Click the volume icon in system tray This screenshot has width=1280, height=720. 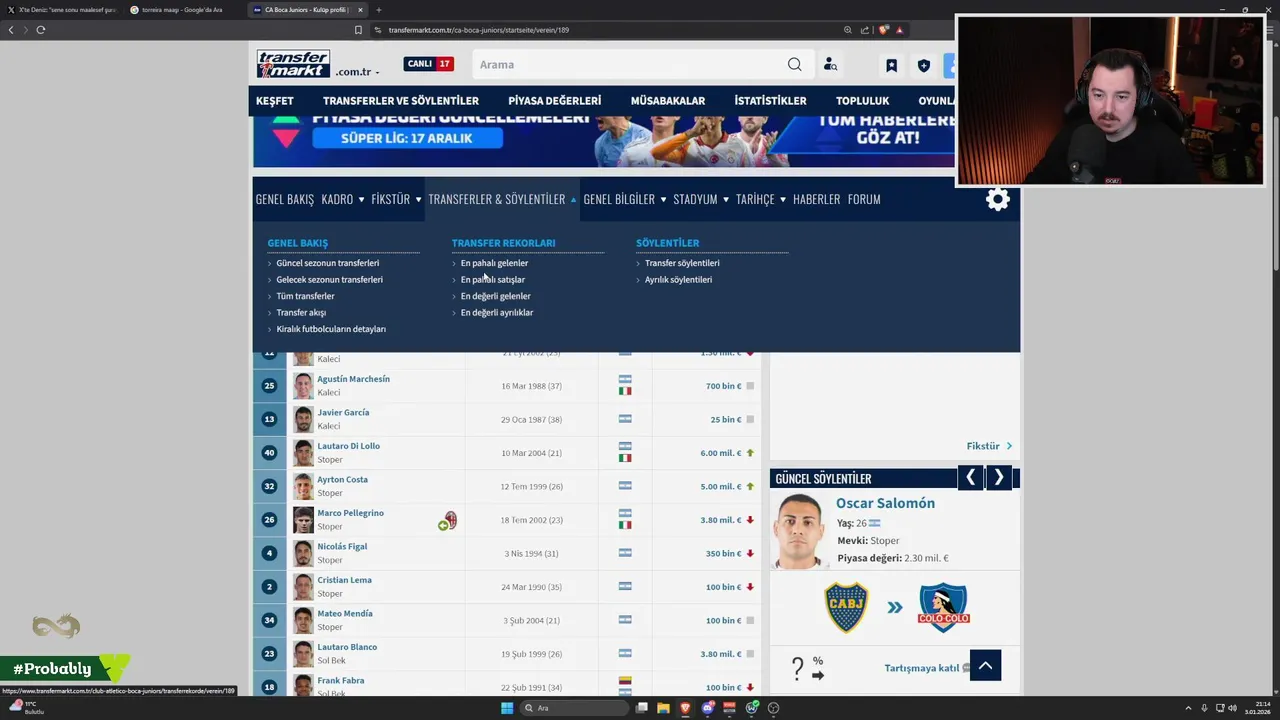[1232, 708]
